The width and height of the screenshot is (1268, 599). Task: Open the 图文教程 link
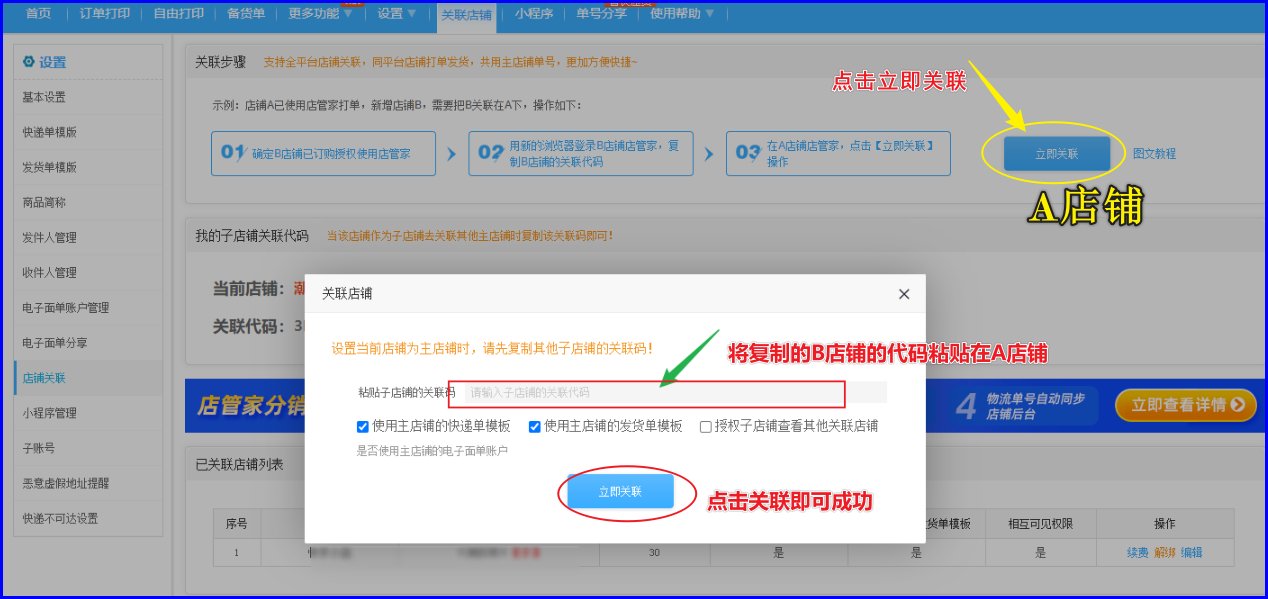pyautogui.click(x=1154, y=154)
